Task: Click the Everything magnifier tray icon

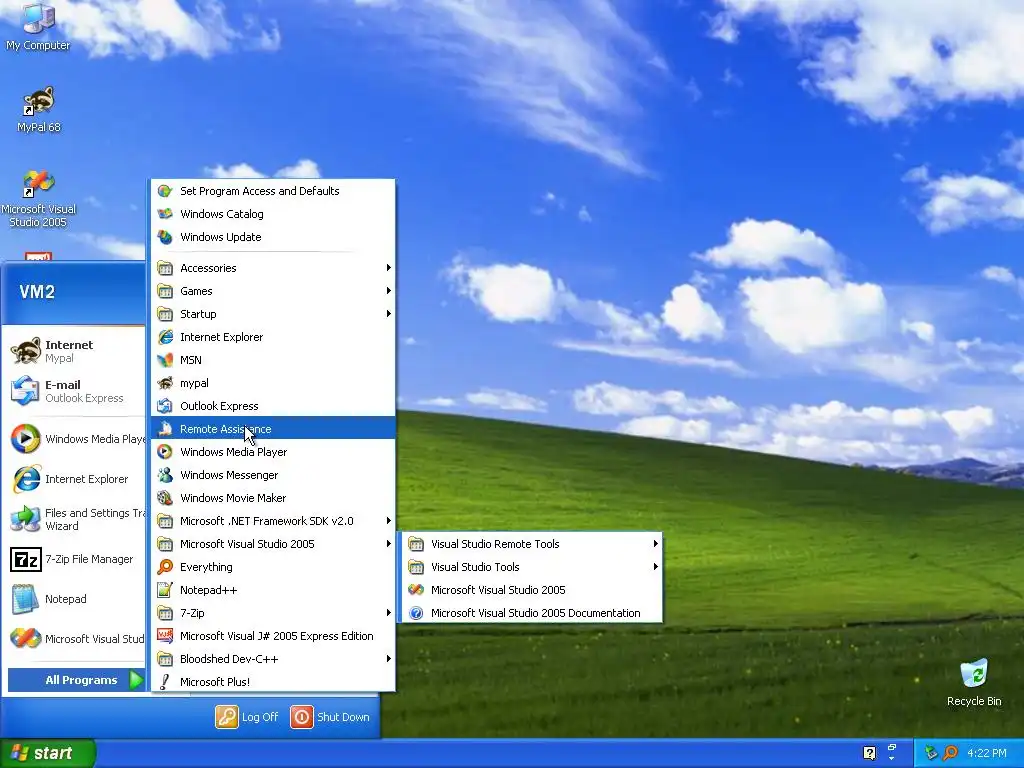Action: click(950, 753)
